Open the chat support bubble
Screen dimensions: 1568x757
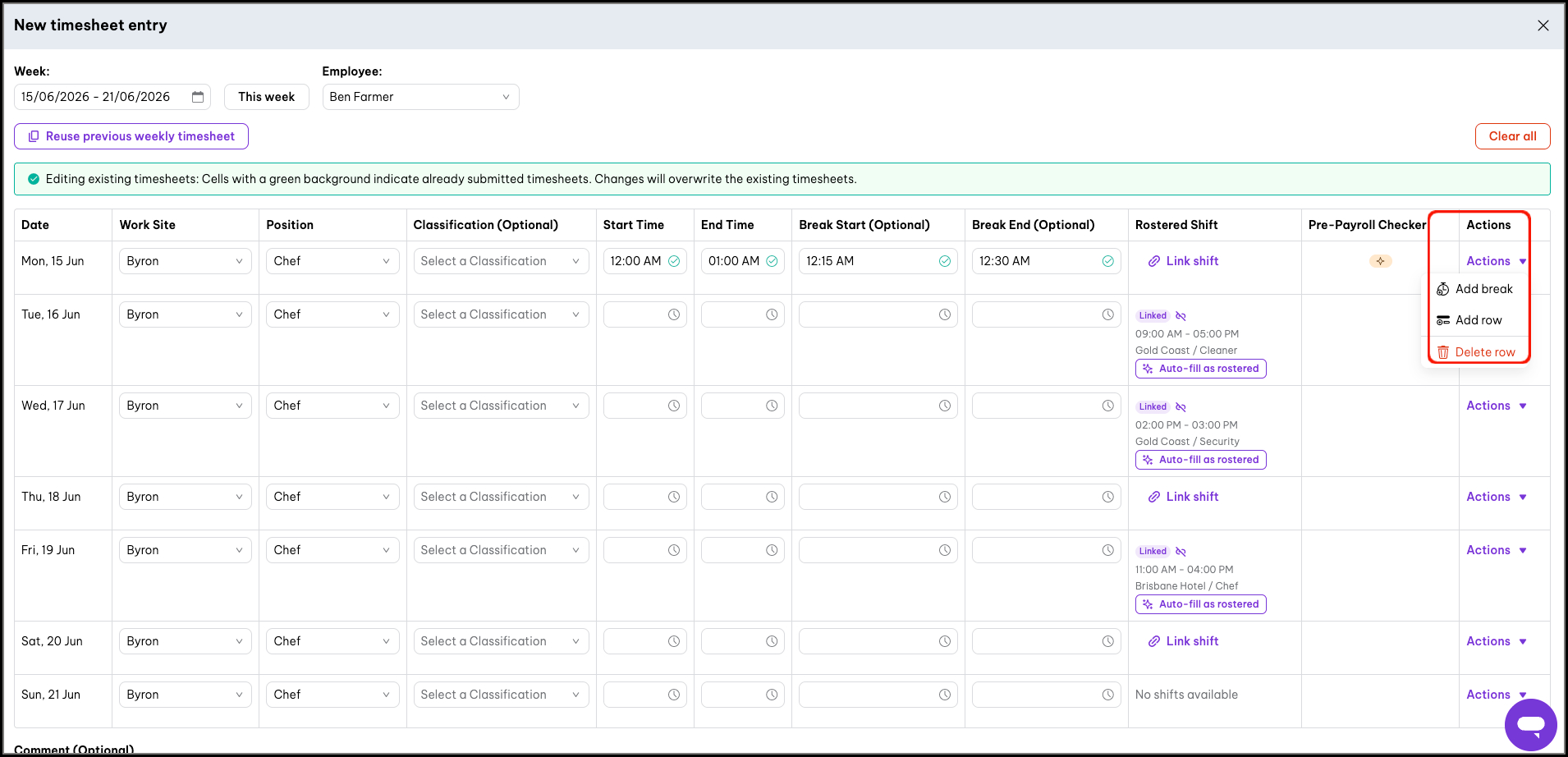click(x=1530, y=724)
